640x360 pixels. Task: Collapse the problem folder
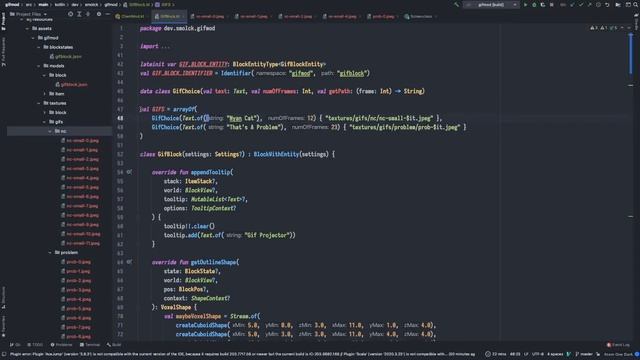pyautogui.click(x=50, y=253)
